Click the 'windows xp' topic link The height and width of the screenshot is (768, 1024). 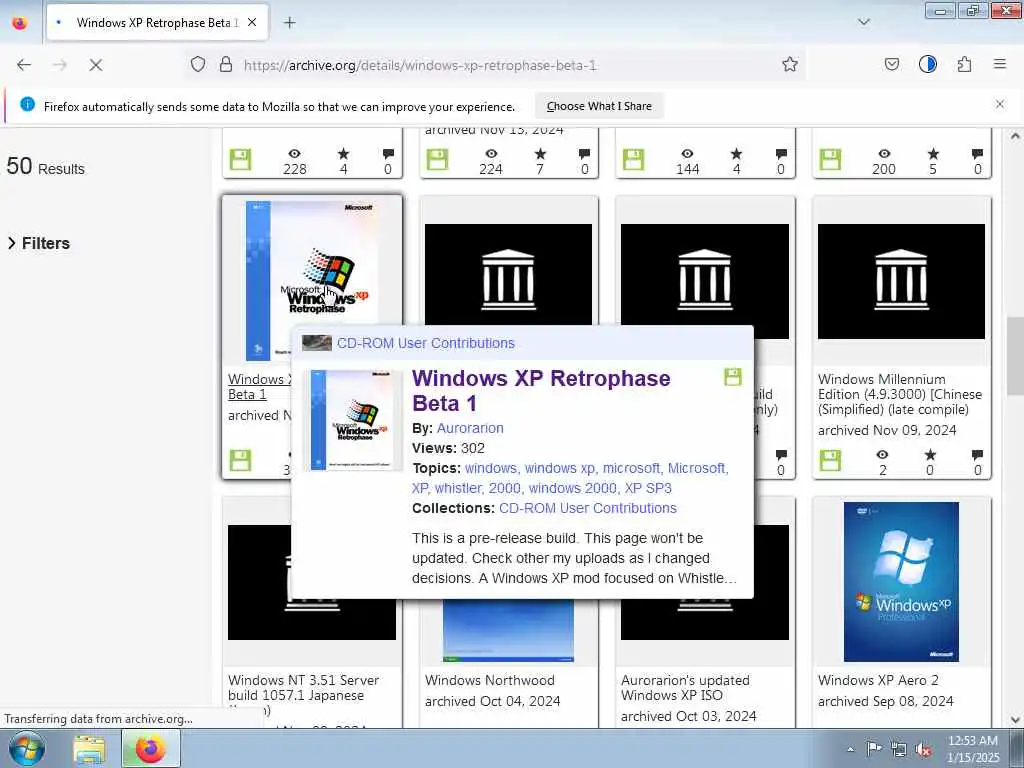click(x=560, y=468)
